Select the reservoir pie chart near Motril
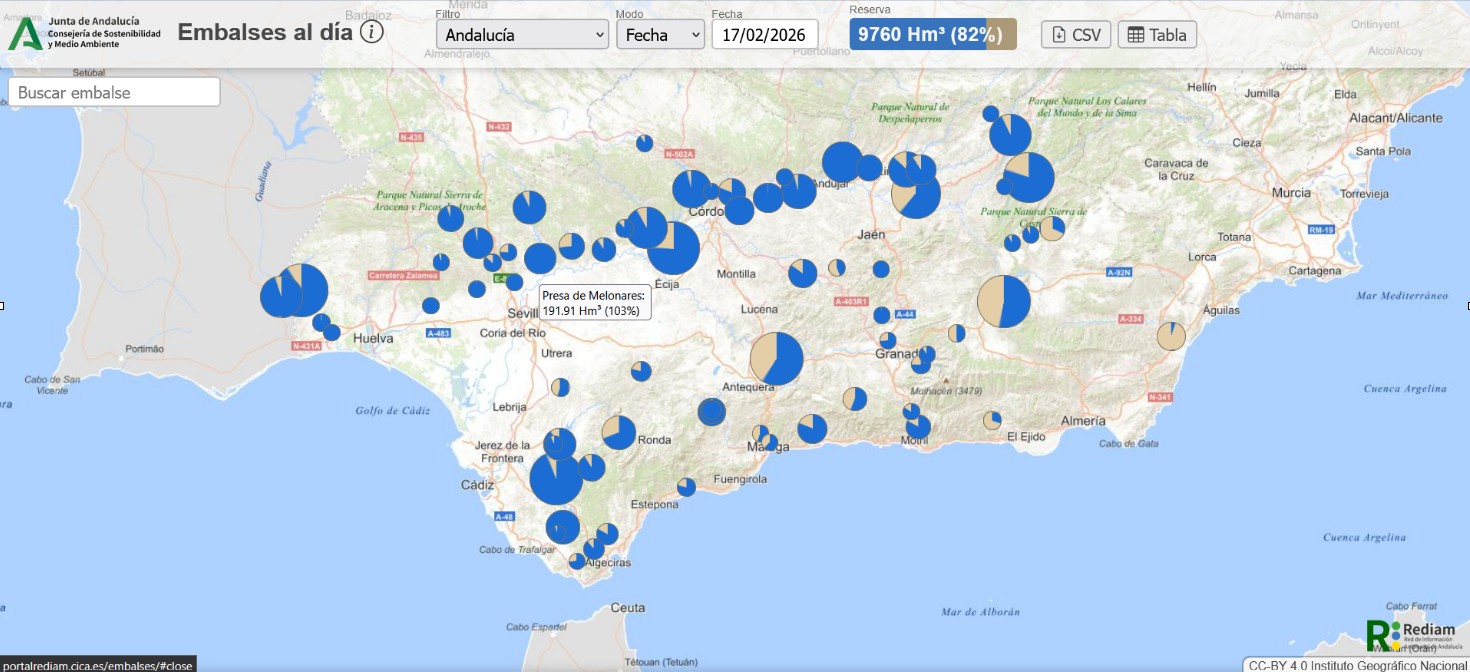This screenshot has width=1470, height=672. click(918, 427)
